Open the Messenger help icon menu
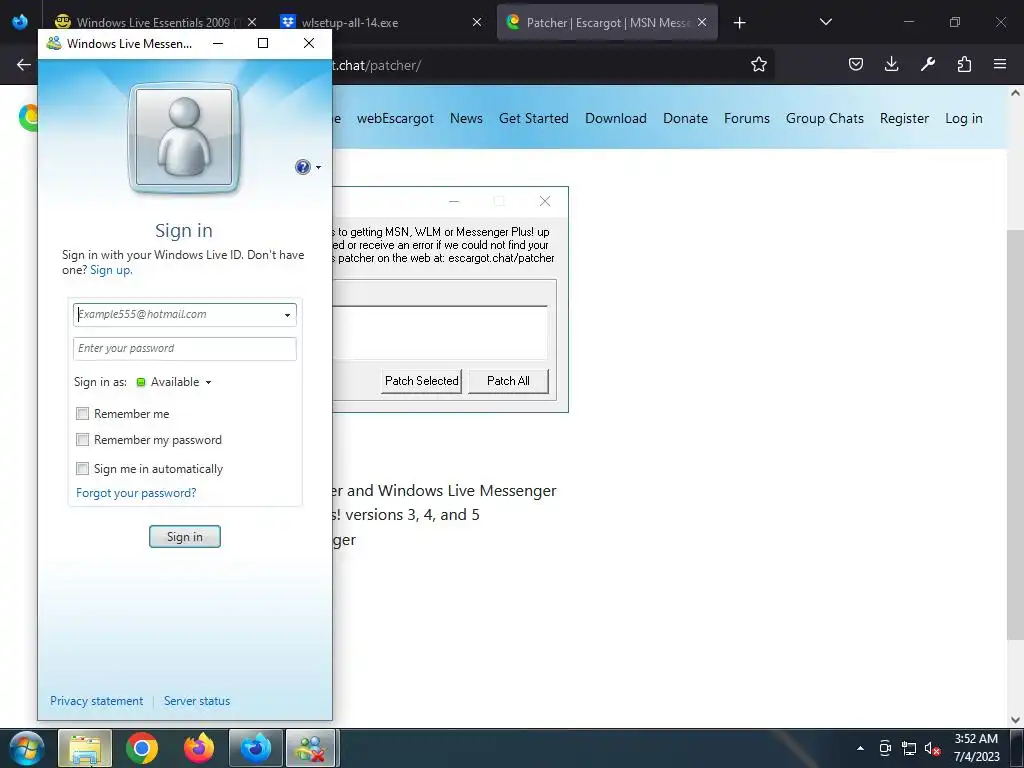Screen dimensions: 1024x768 (308, 167)
